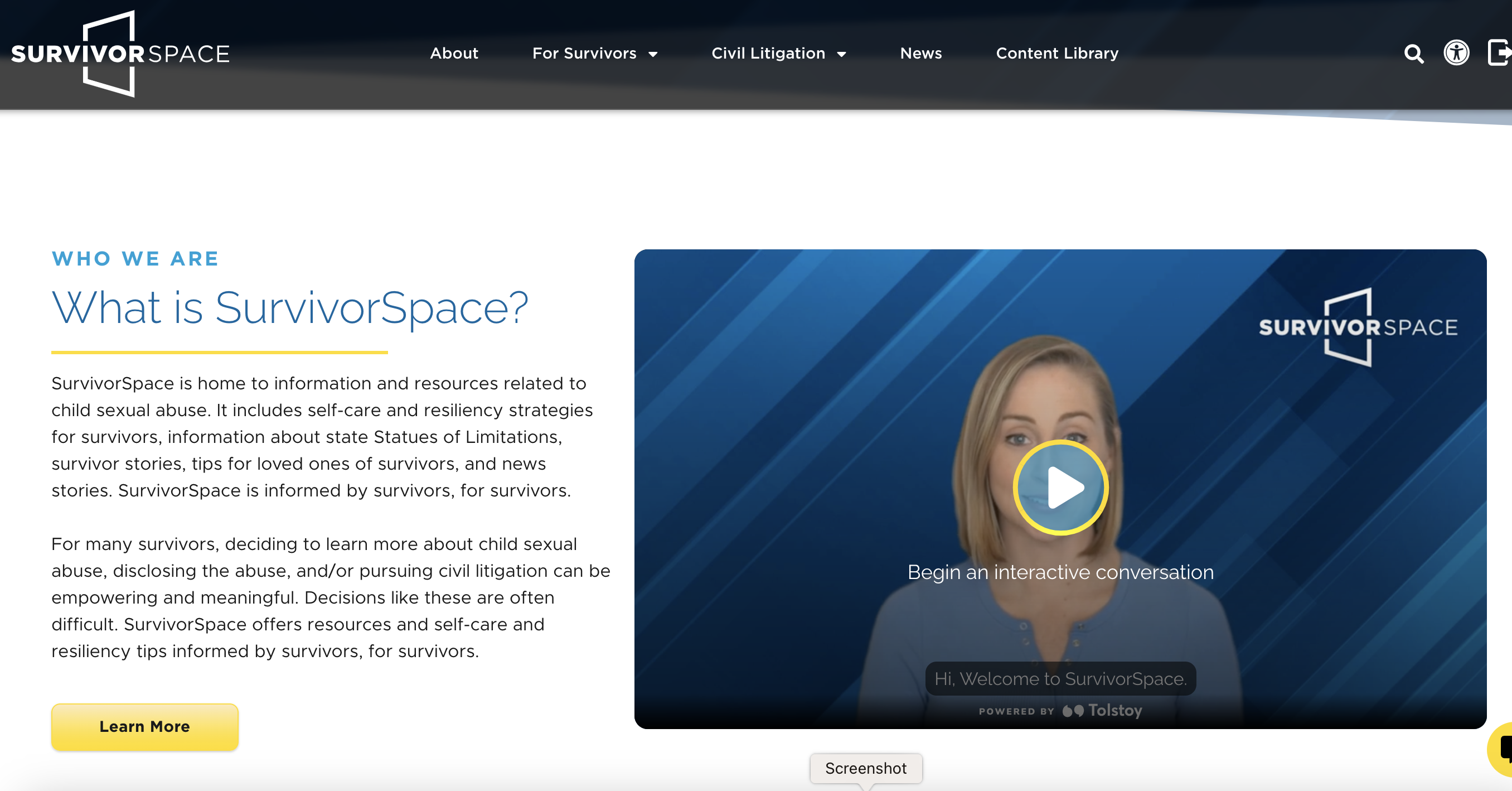Click the SurvivorSpace header logo

(x=120, y=54)
